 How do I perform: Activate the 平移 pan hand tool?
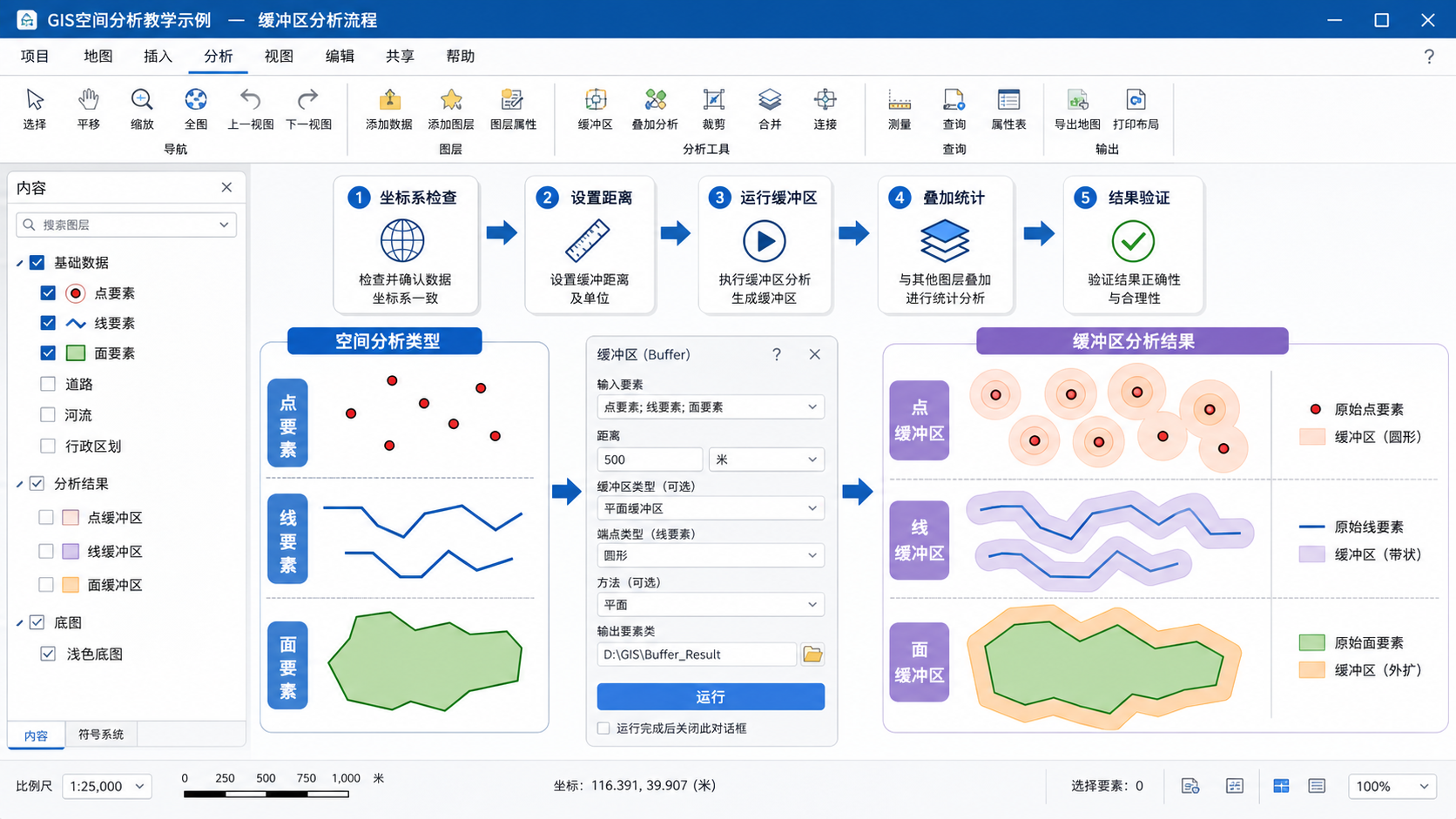pyautogui.click(x=88, y=109)
